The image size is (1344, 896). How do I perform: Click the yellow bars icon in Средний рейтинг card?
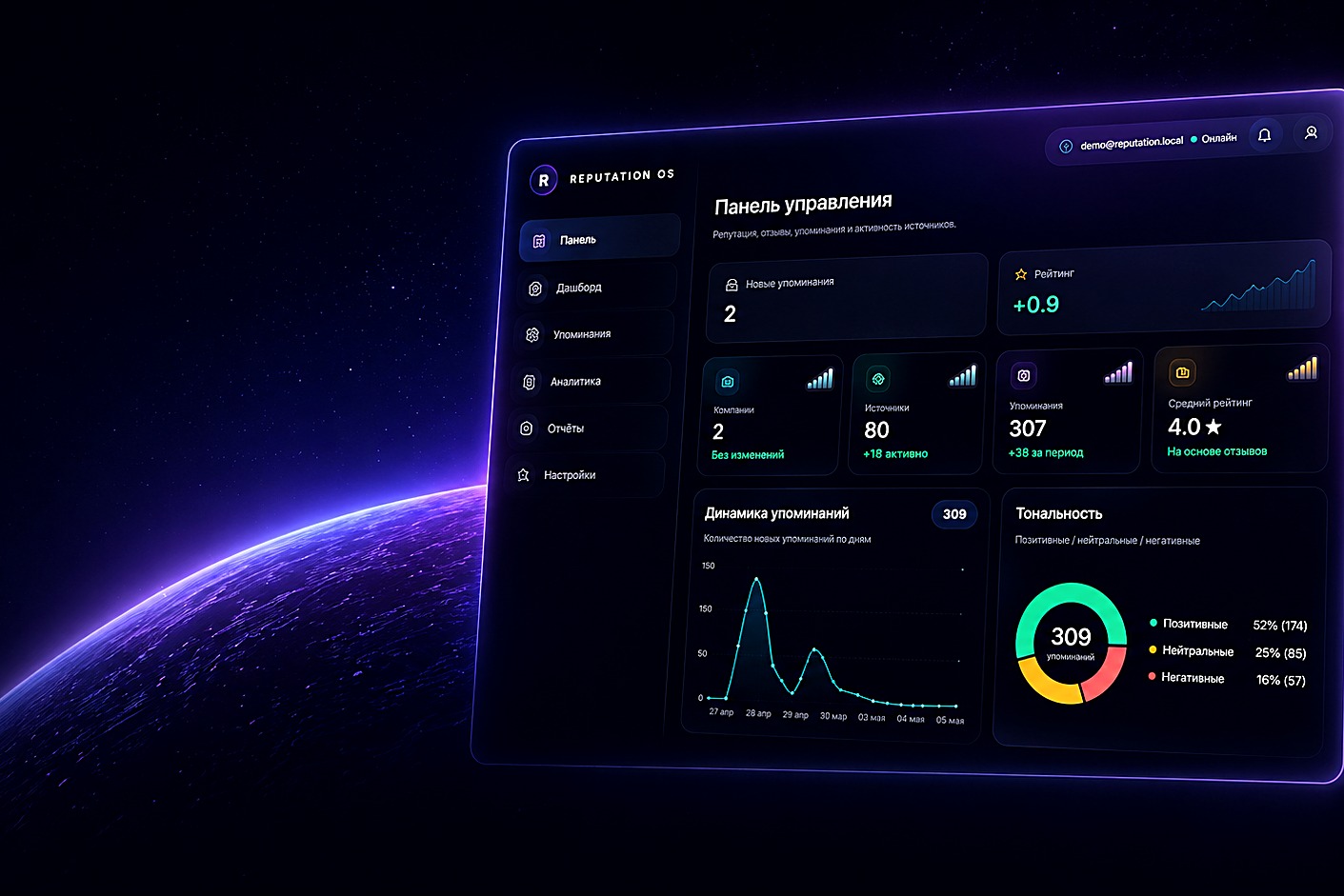(1303, 368)
